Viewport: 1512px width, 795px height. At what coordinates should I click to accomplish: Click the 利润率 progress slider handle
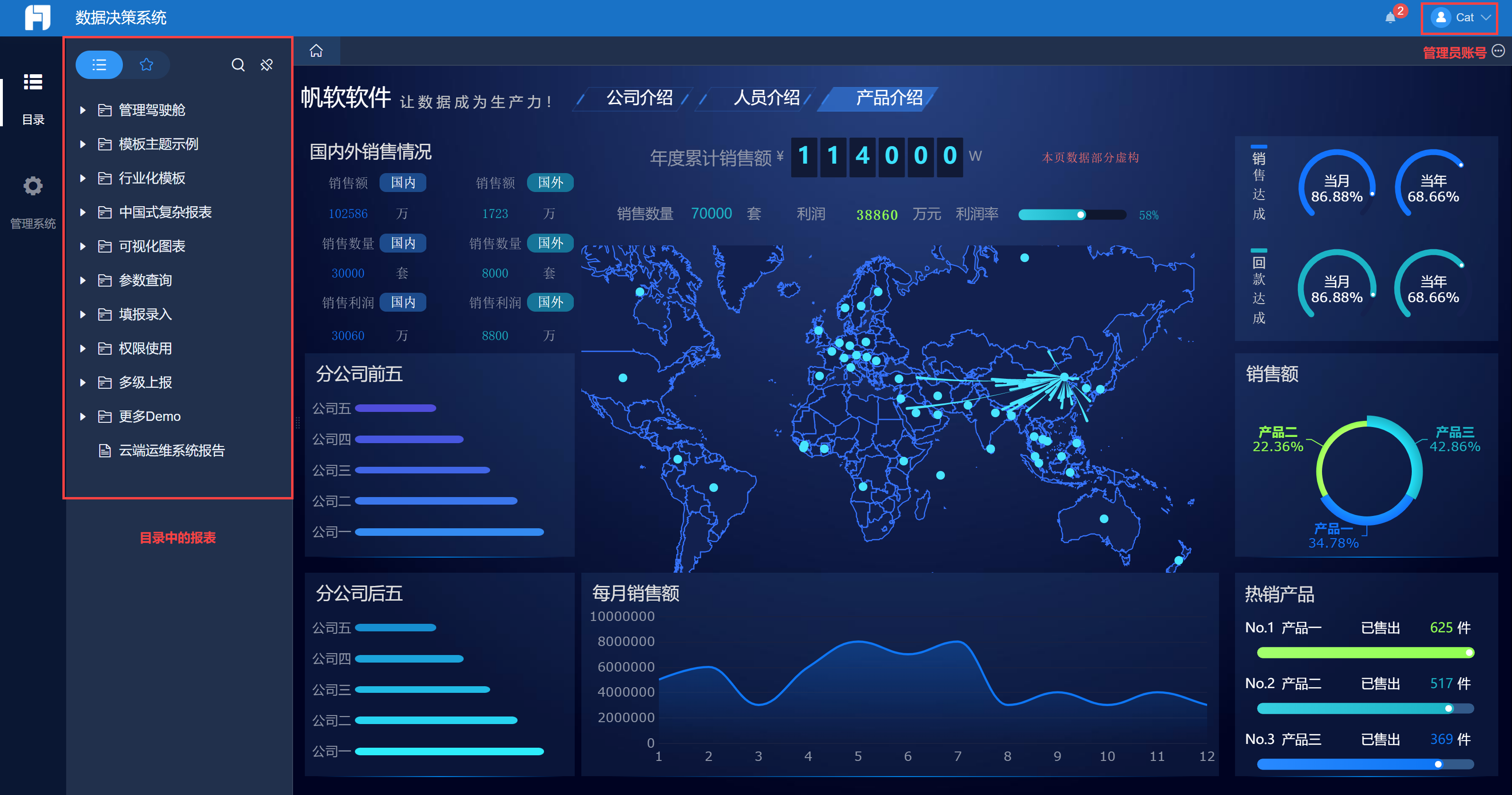(1080, 215)
